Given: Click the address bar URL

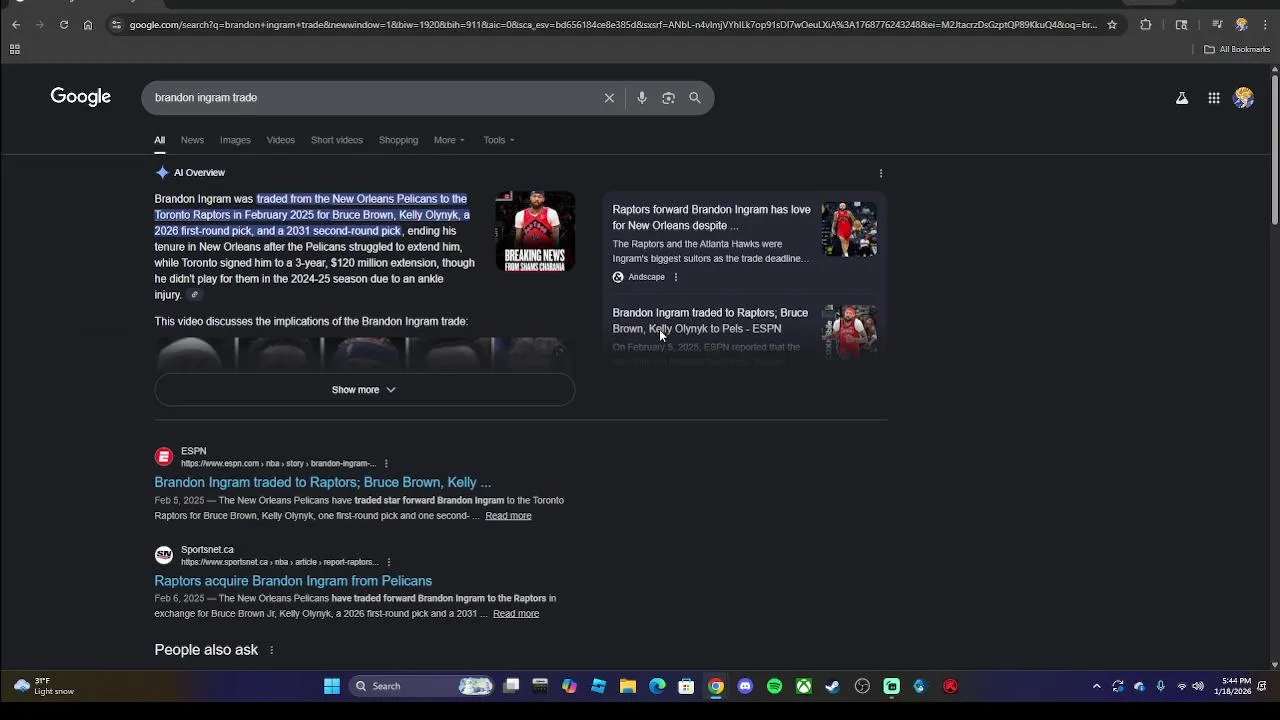Looking at the screenshot, I should pyautogui.click(x=612, y=25).
